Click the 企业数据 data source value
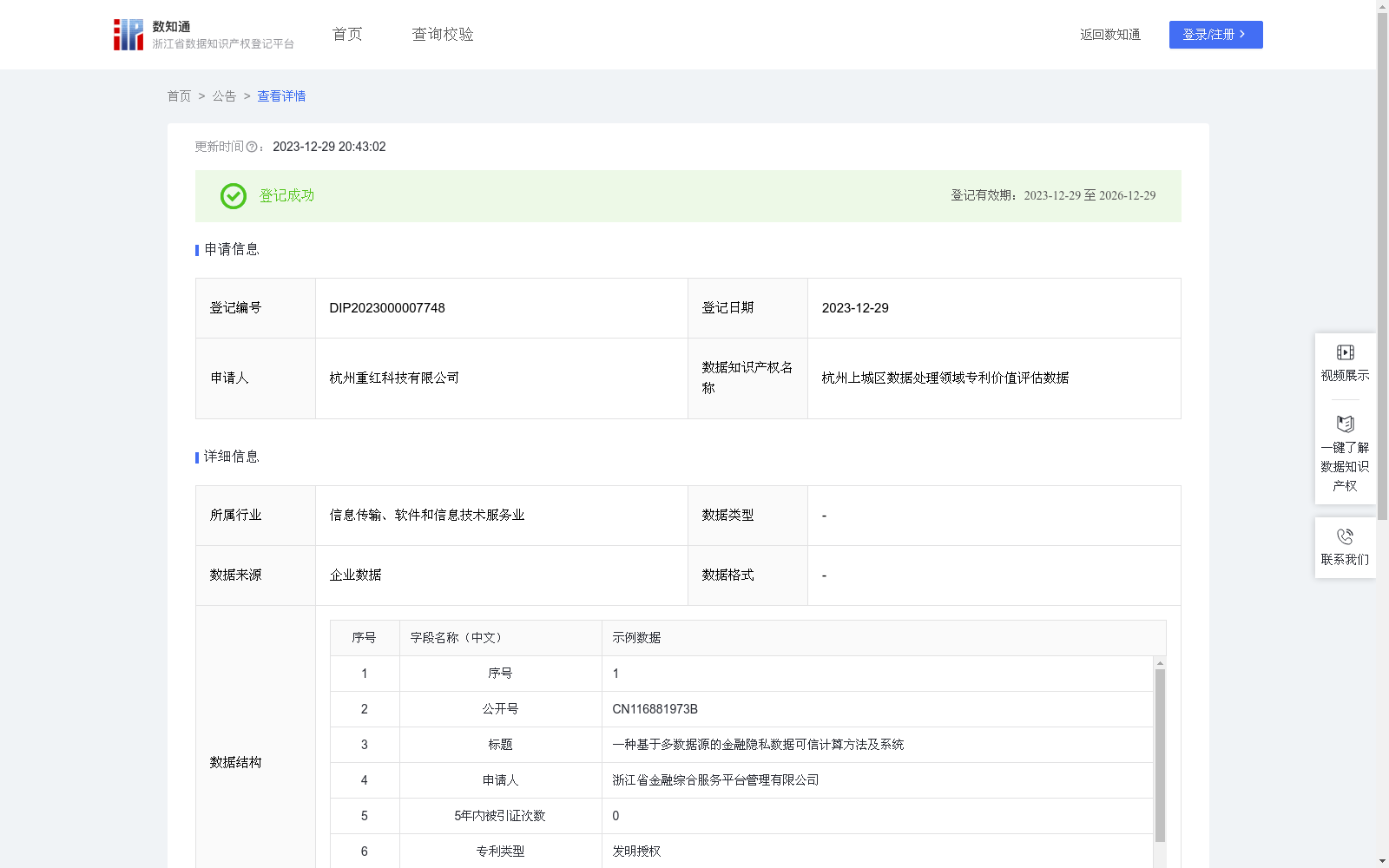The height and width of the screenshot is (868, 1389). pos(355,575)
